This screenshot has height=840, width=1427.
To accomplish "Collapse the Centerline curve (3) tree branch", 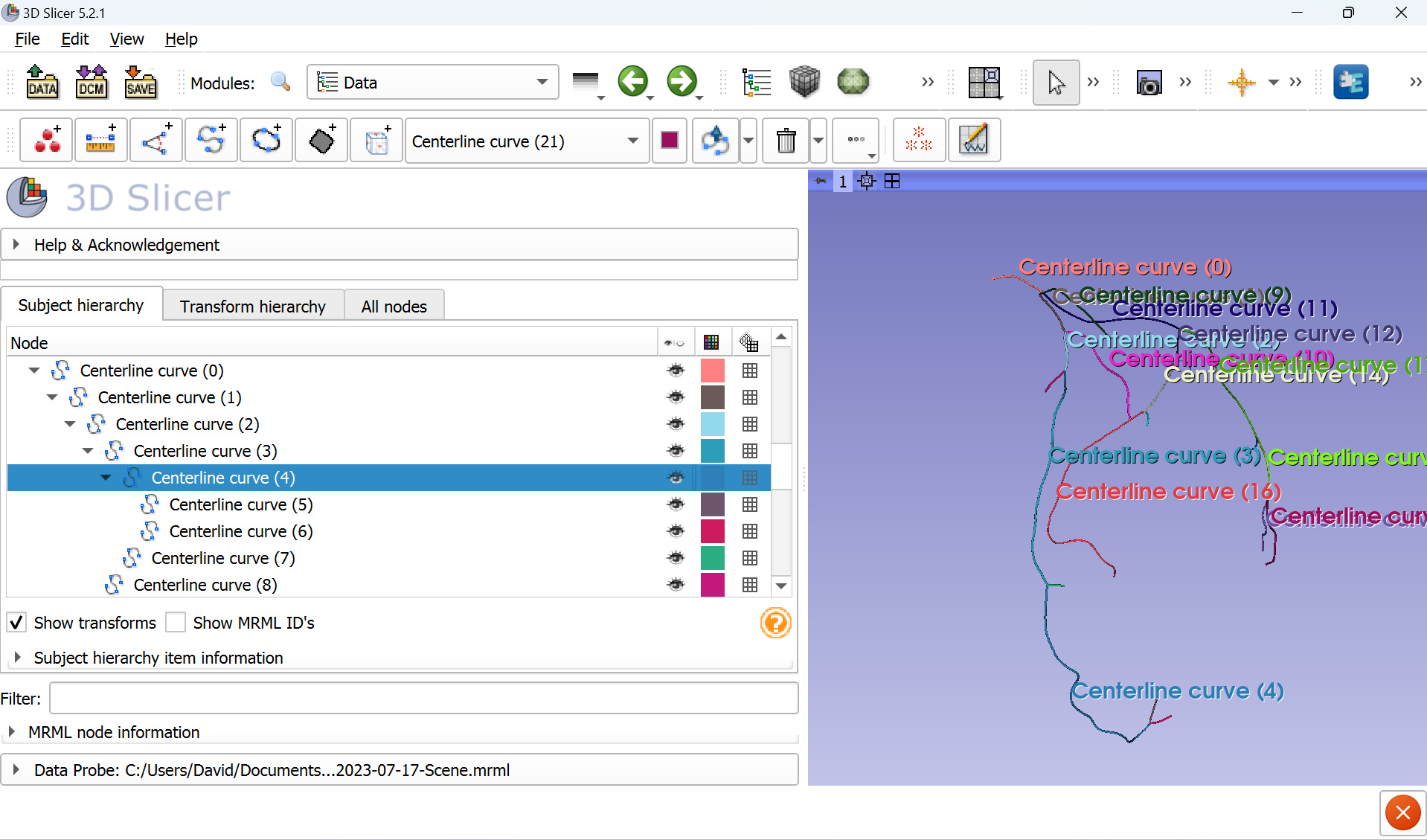I will (88, 451).
